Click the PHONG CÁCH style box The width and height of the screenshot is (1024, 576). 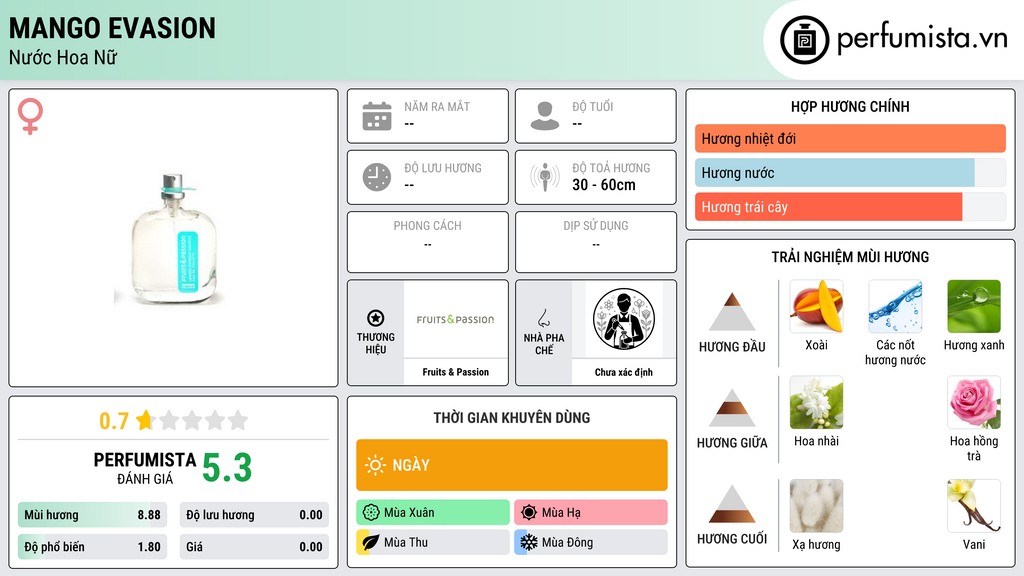(428, 242)
